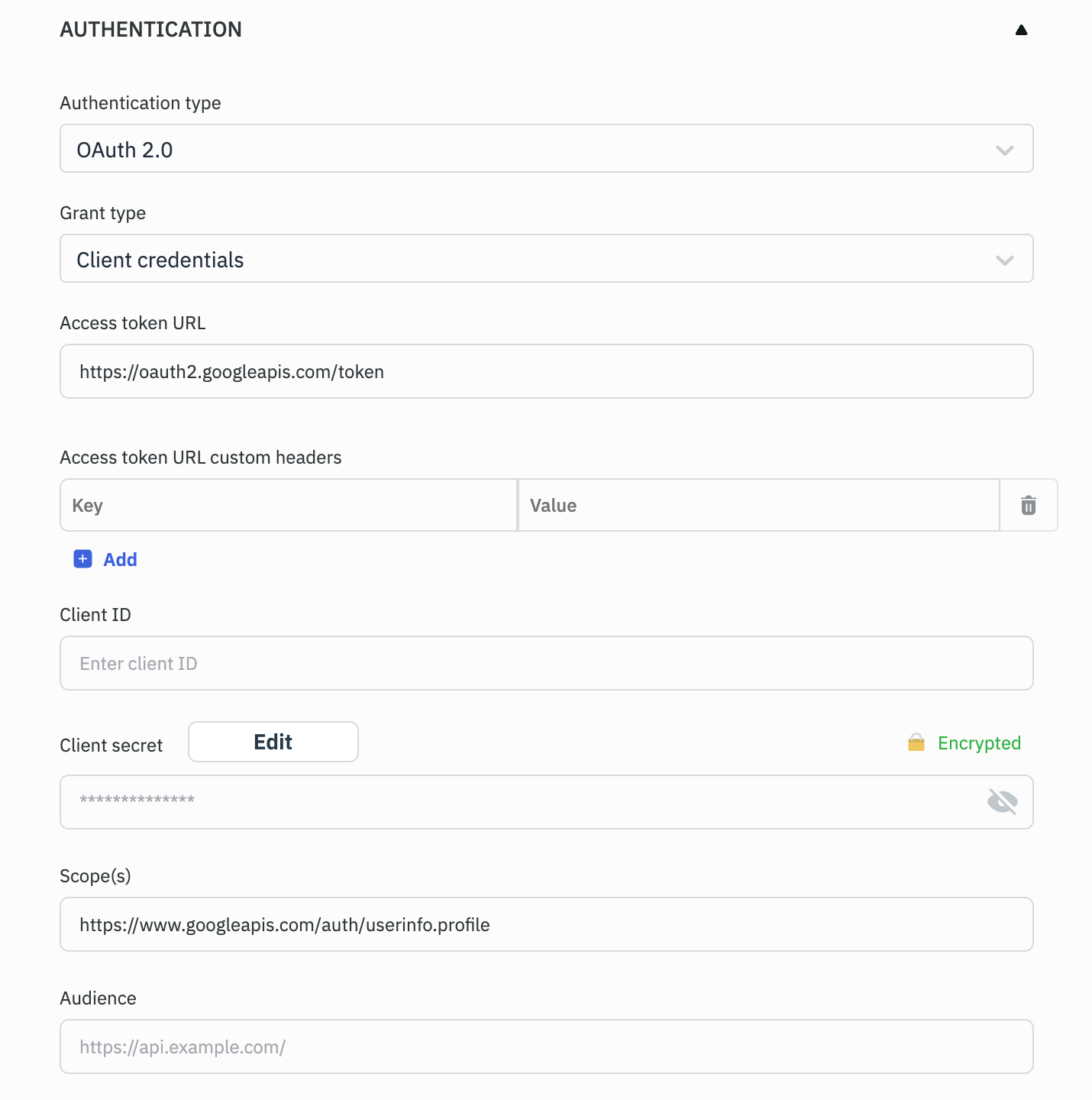Click the chevron arrow beside OAuth 2.0
The image size is (1092, 1100).
[x=1004, y=150]
